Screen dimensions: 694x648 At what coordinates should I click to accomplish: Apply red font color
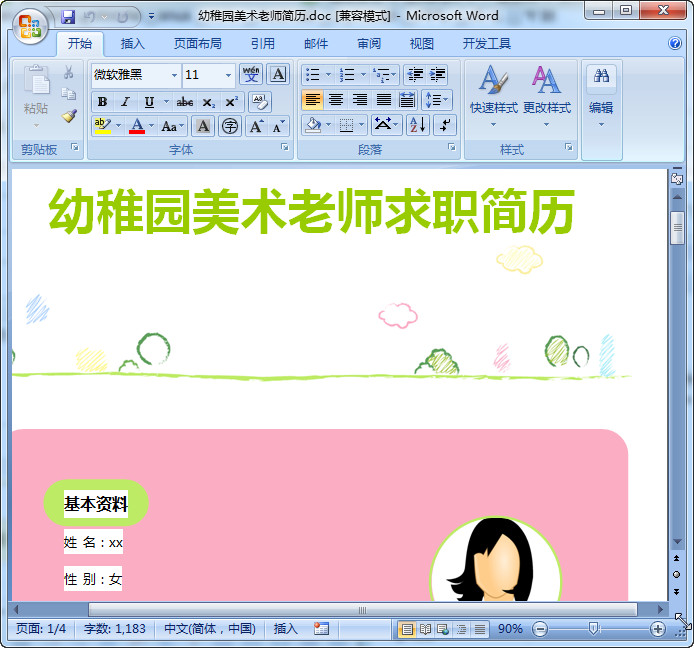(137, 126)
